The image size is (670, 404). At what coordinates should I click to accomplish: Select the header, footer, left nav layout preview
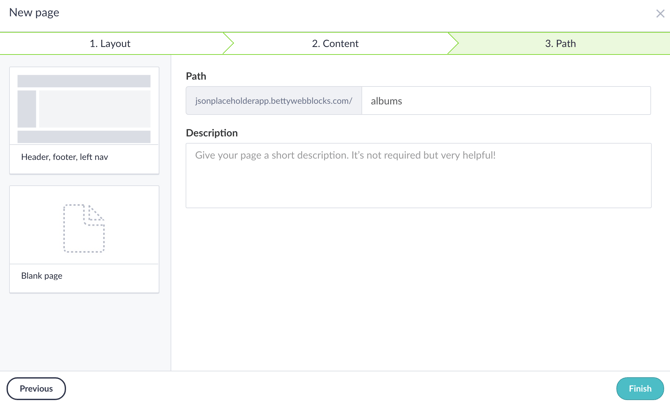click(x=84, y=108)
